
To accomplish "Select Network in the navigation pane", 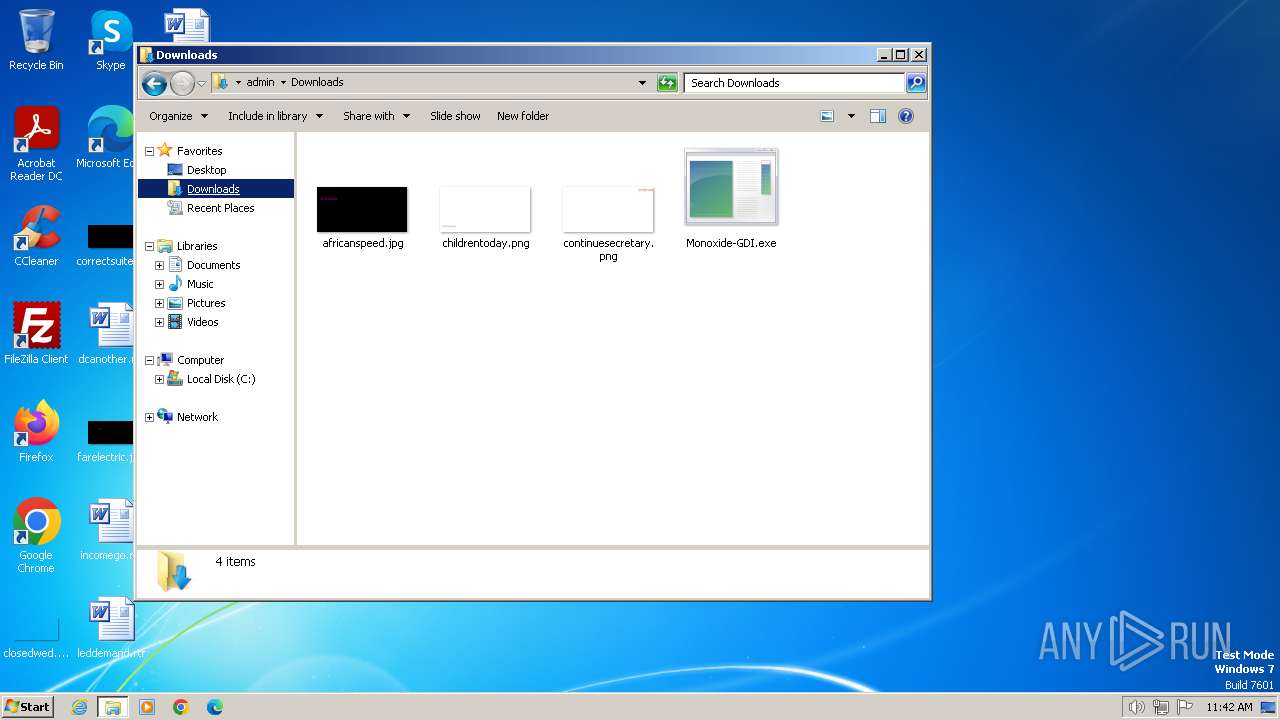I will (x=197, y=417).
